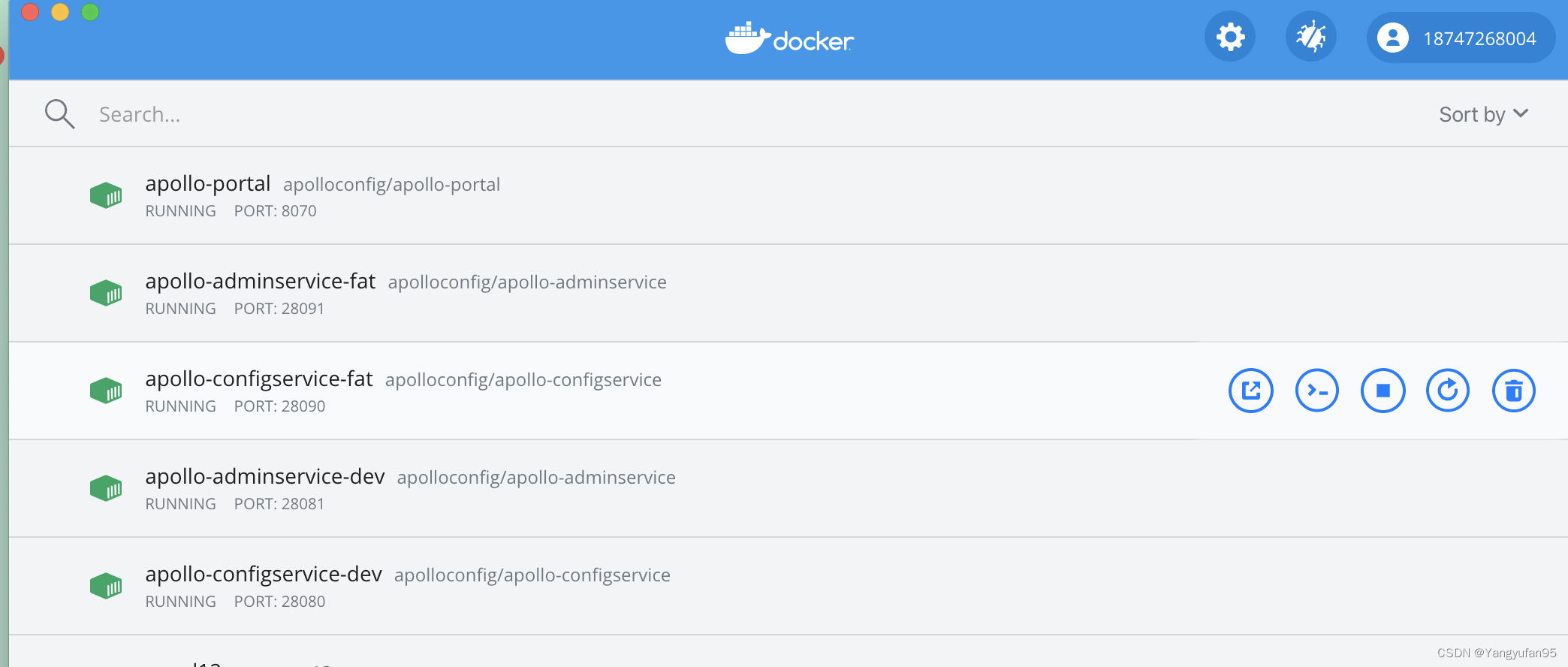The width and height of the screenshot is (1568, 667).
Task: Open apollo-configservice-fat in browser via external link icon
Action: (x=1250, y=391)
